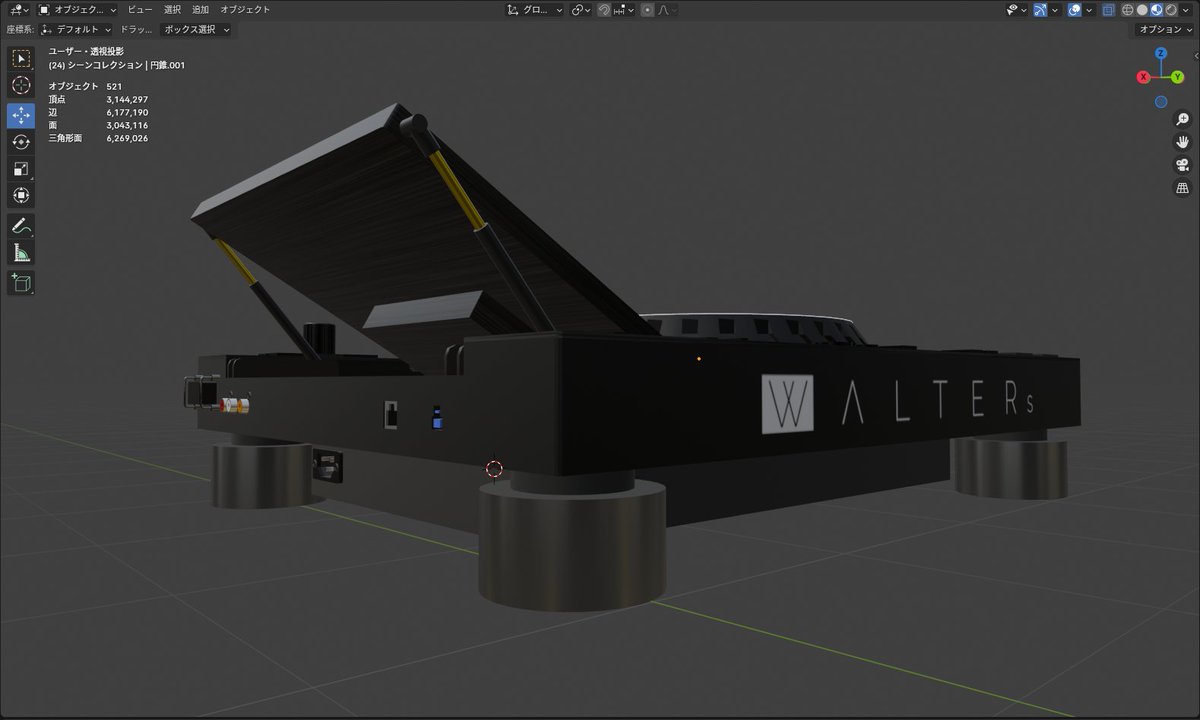Click the green Y axis gizmo ball

[1177, 78]
